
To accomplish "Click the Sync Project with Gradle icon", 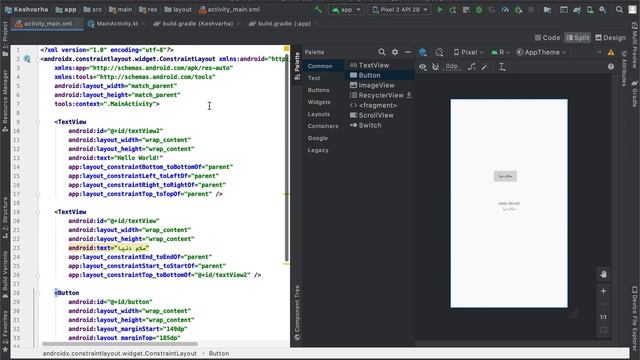I will (x=577, y=9).
